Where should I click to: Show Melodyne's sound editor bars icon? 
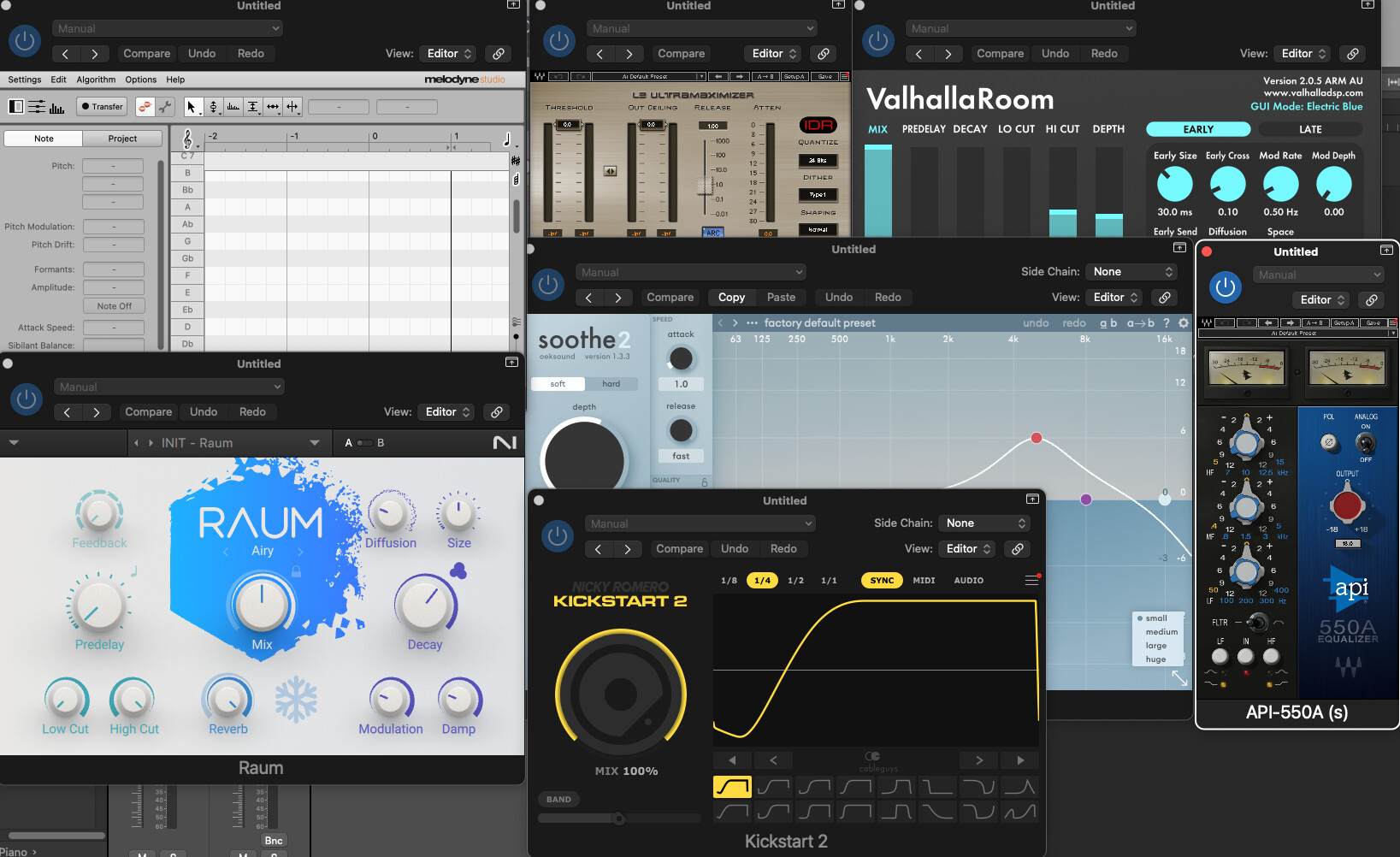coord(57,107)
